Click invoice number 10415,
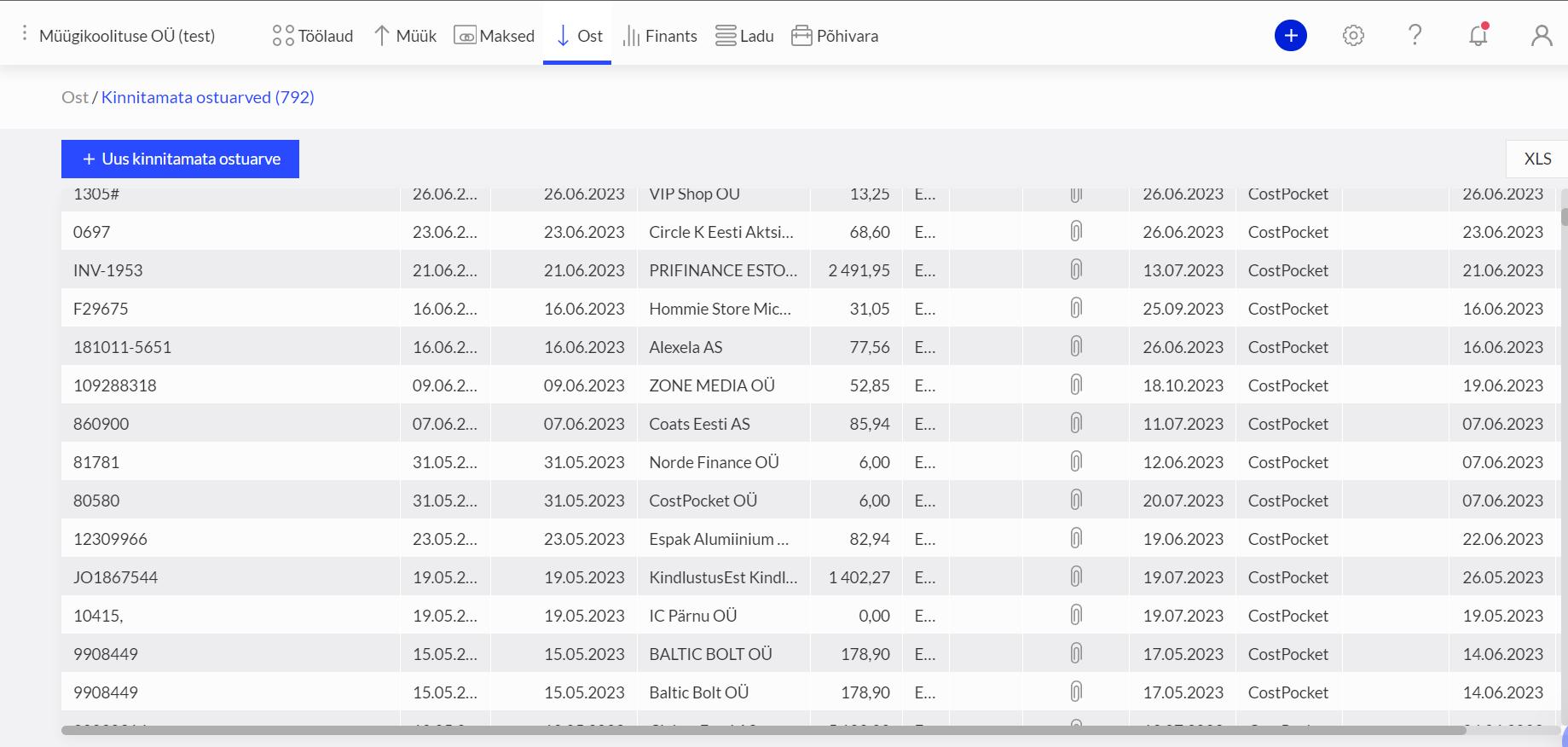The width and height of the screenshot is (1568, 747). click(x=98, y=616)
